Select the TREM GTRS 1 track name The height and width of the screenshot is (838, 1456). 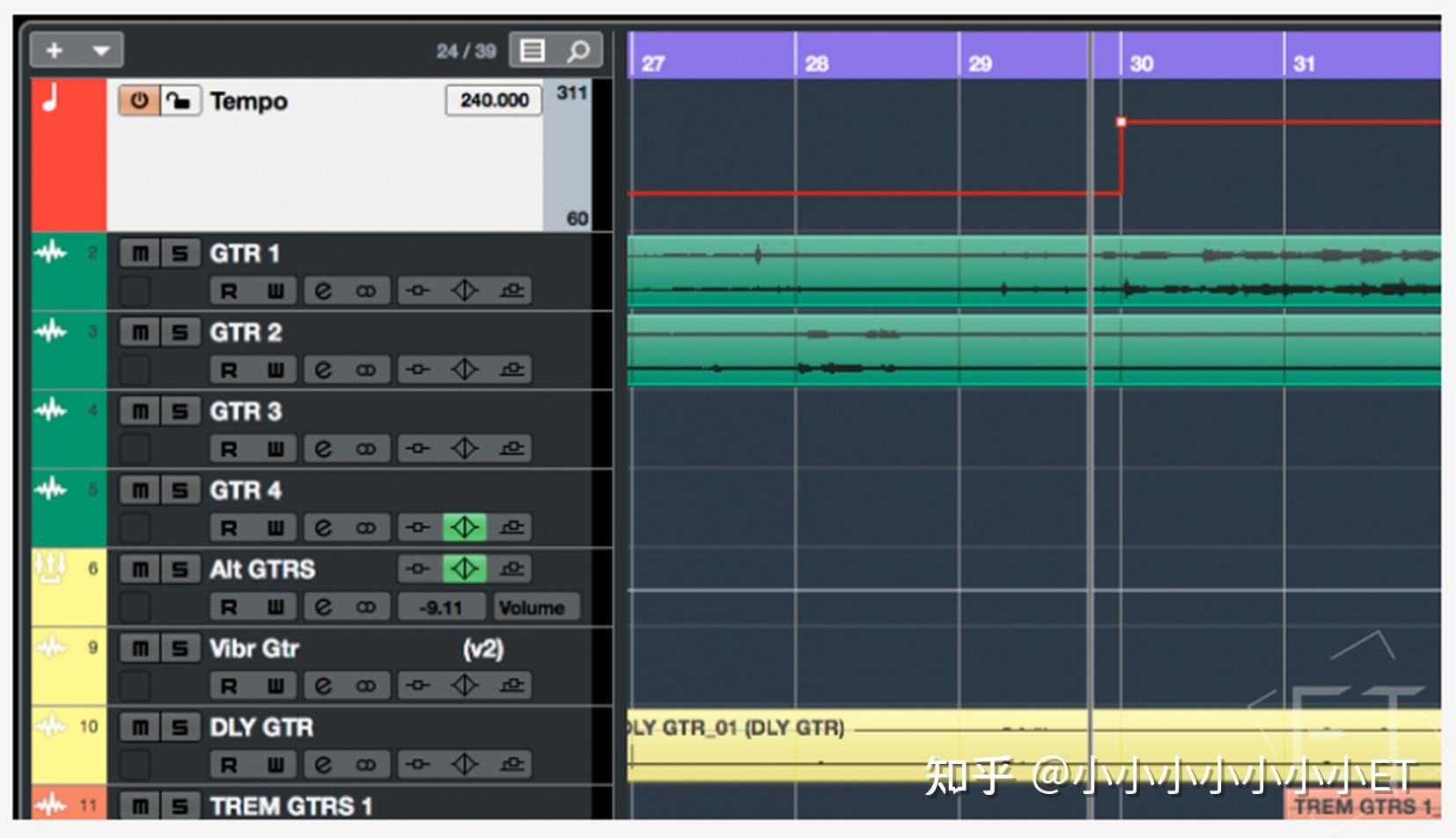290,804
